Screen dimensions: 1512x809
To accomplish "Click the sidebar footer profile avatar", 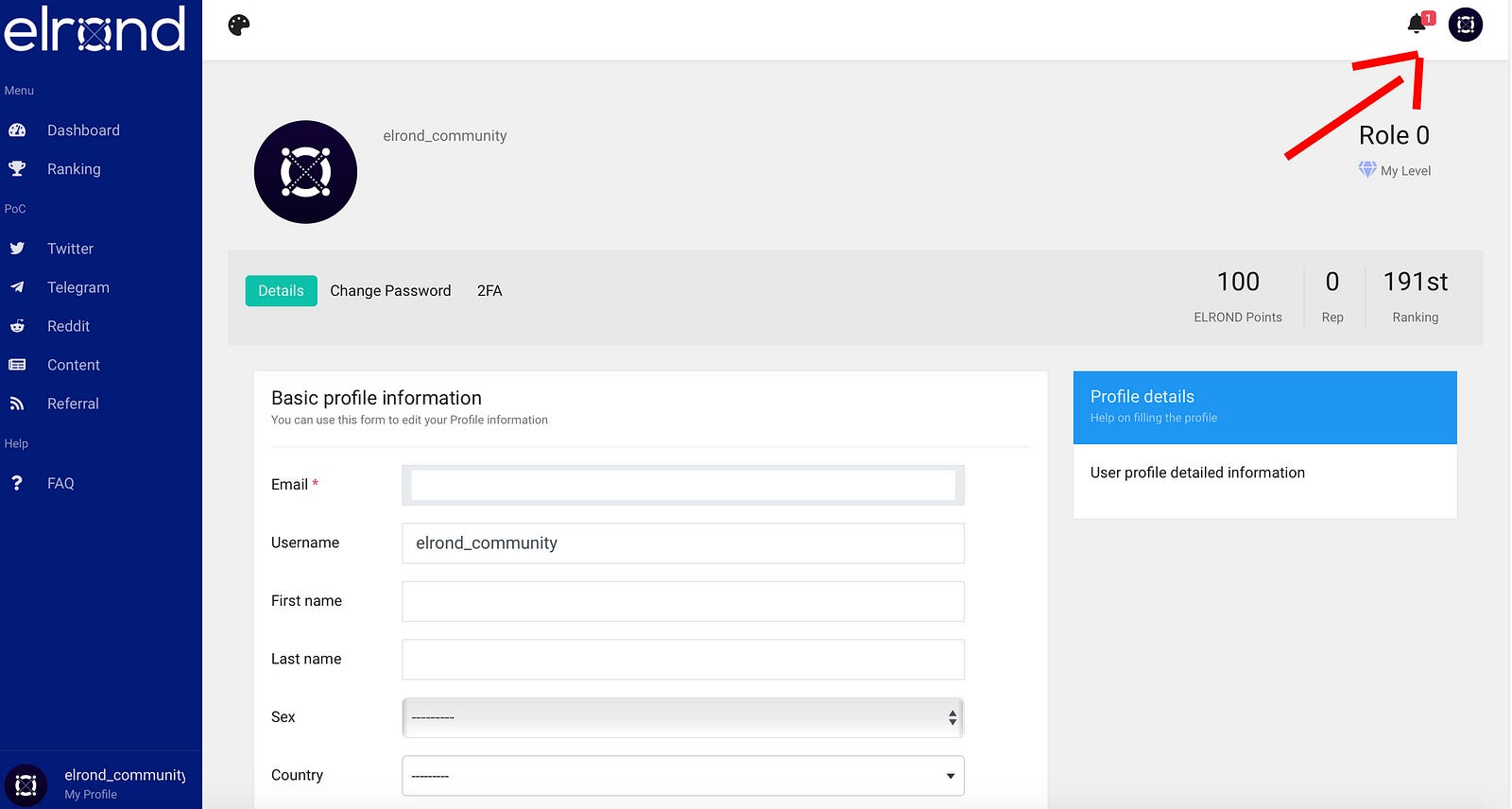I will [26, 785].
